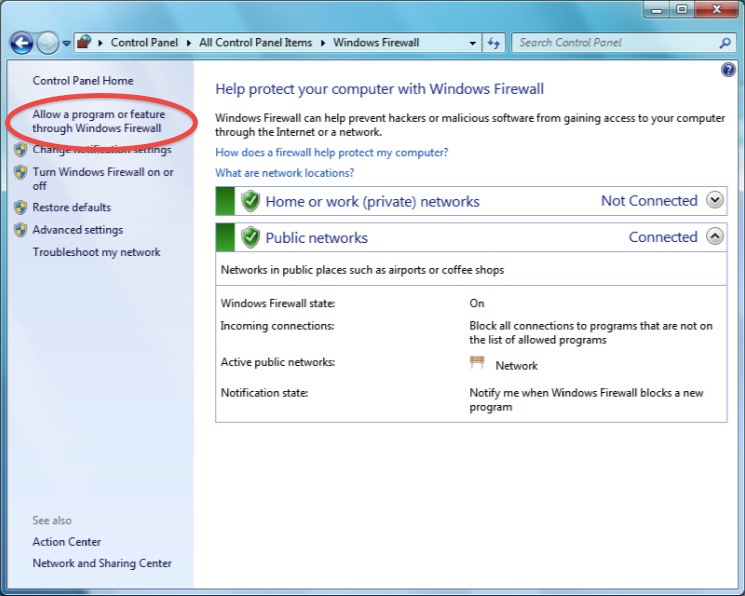Click the Not Connected status text
Image resolution: width=745 pixels, height=596 pixels.
pos(649,201)
